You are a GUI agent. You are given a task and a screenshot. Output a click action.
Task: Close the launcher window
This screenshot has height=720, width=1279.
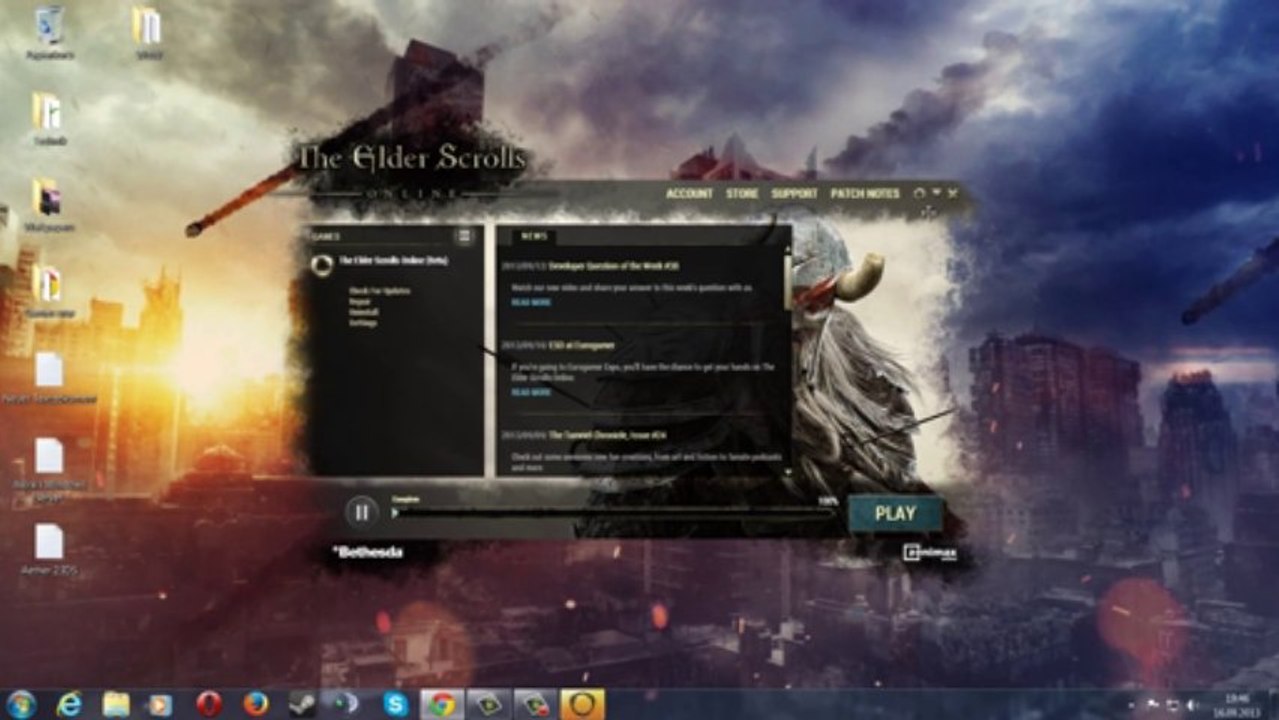[x=953, y=192]
